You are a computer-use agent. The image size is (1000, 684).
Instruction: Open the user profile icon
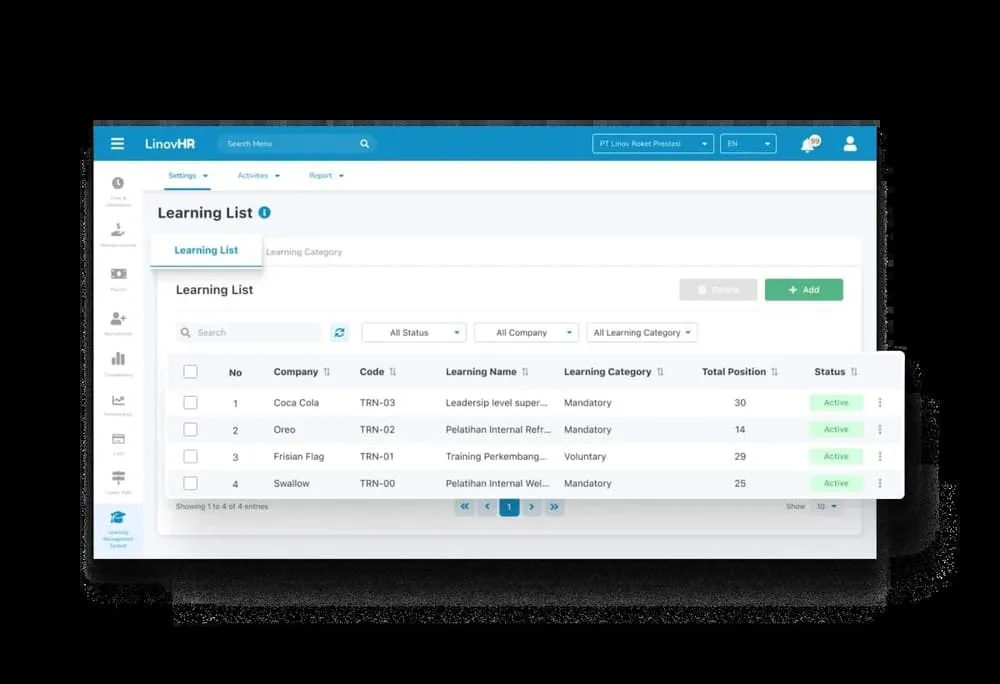849,143
